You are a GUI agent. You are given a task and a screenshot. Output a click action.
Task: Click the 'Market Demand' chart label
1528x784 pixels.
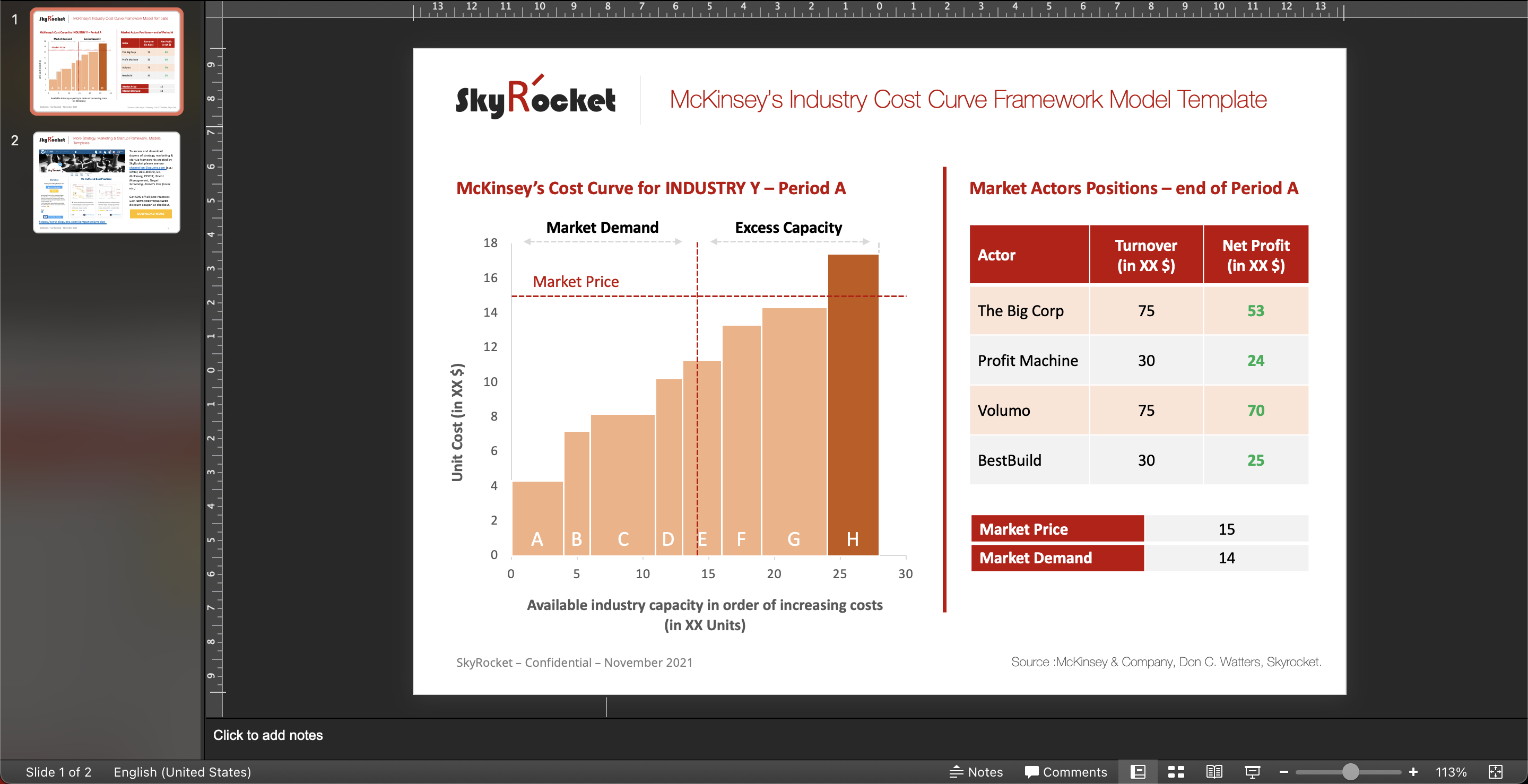[x=602, y=227]
